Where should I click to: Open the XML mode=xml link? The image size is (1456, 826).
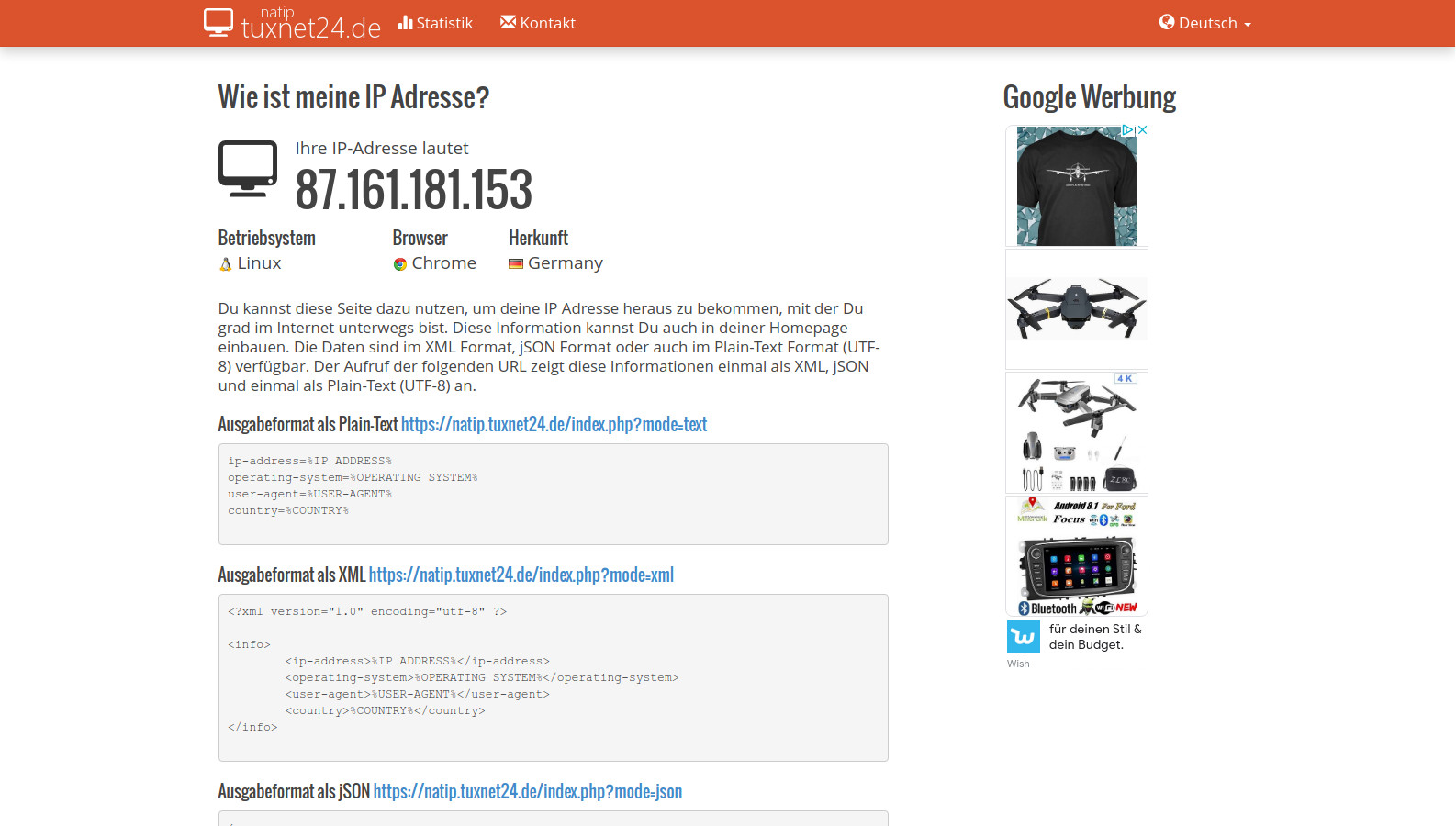click(521, 575)
